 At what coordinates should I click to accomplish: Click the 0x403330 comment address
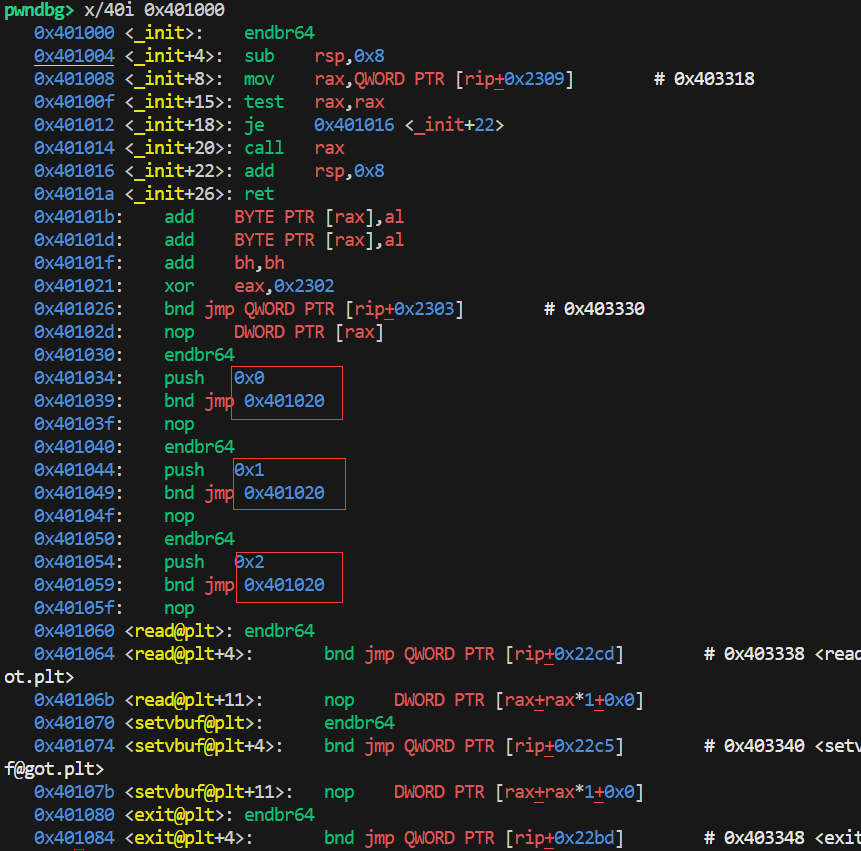(604, 309)
